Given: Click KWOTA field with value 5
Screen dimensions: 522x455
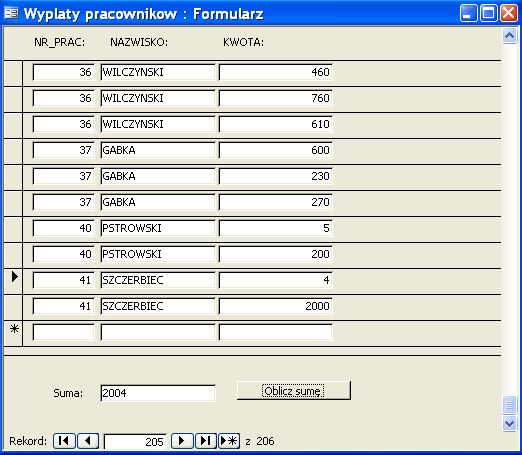Looking at the screenshot, I should [276, 228].
